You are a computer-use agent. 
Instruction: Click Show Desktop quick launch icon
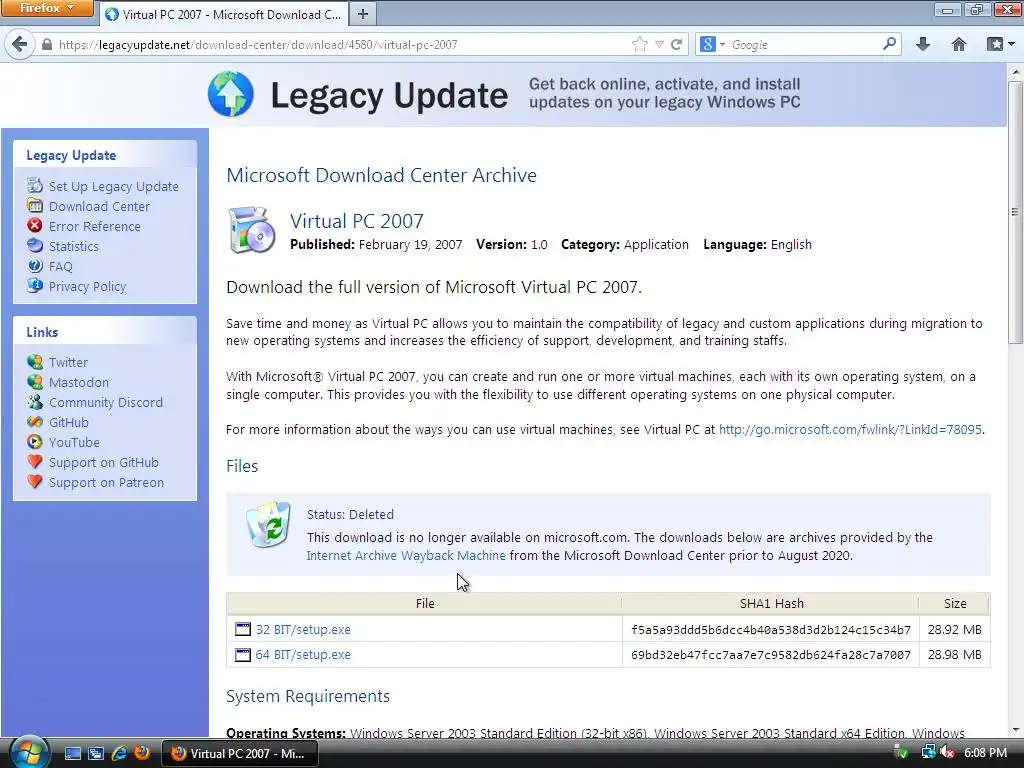[x=72, y=753]
